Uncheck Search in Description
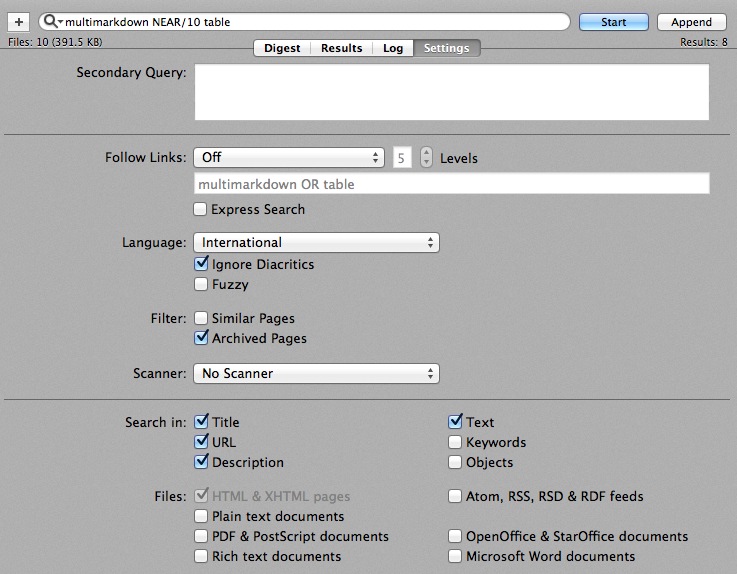The width and height of the screenshot is (737, 574). click(x=201, y=462)
